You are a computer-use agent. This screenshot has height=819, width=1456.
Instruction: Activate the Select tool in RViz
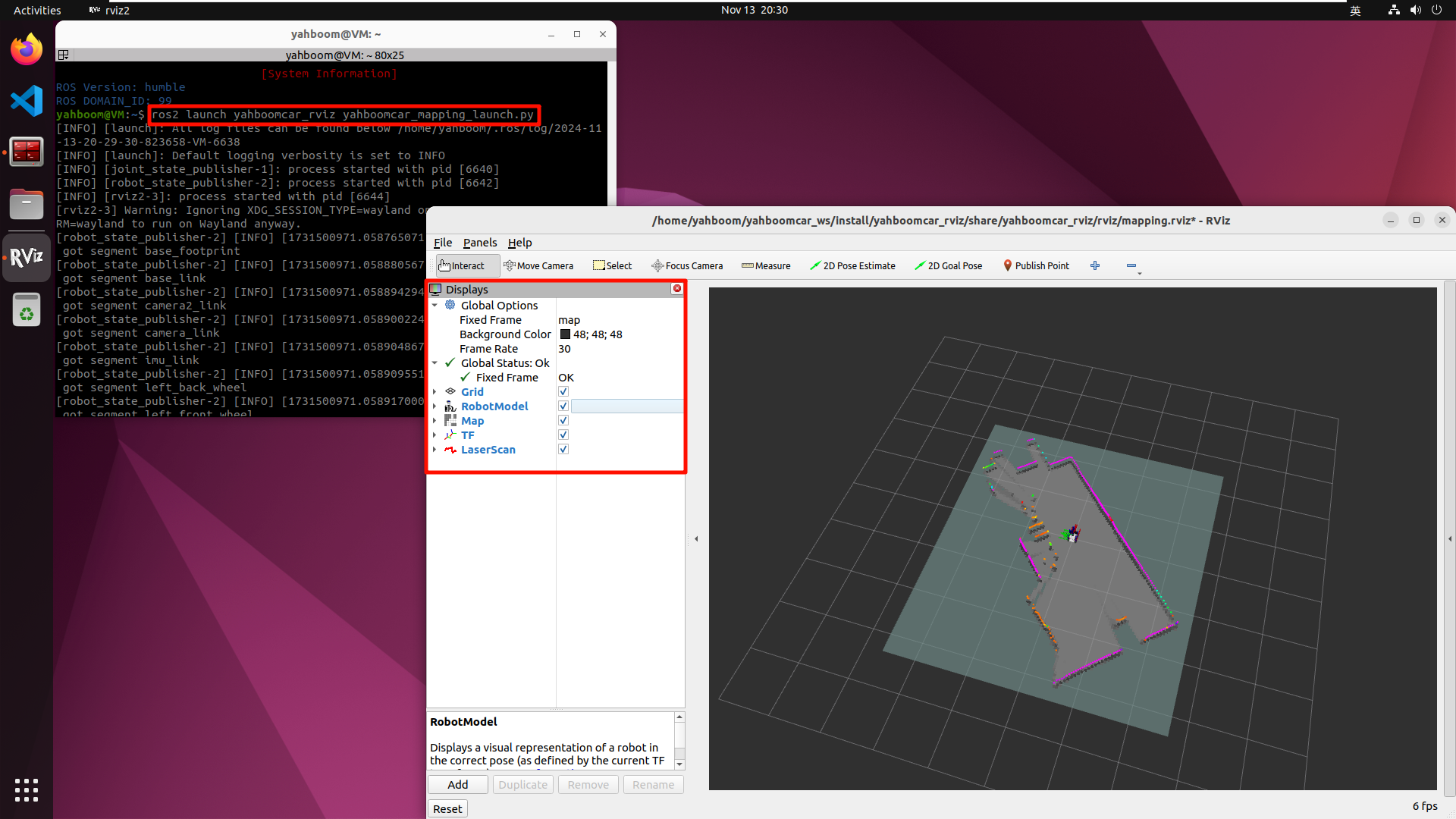612,265
